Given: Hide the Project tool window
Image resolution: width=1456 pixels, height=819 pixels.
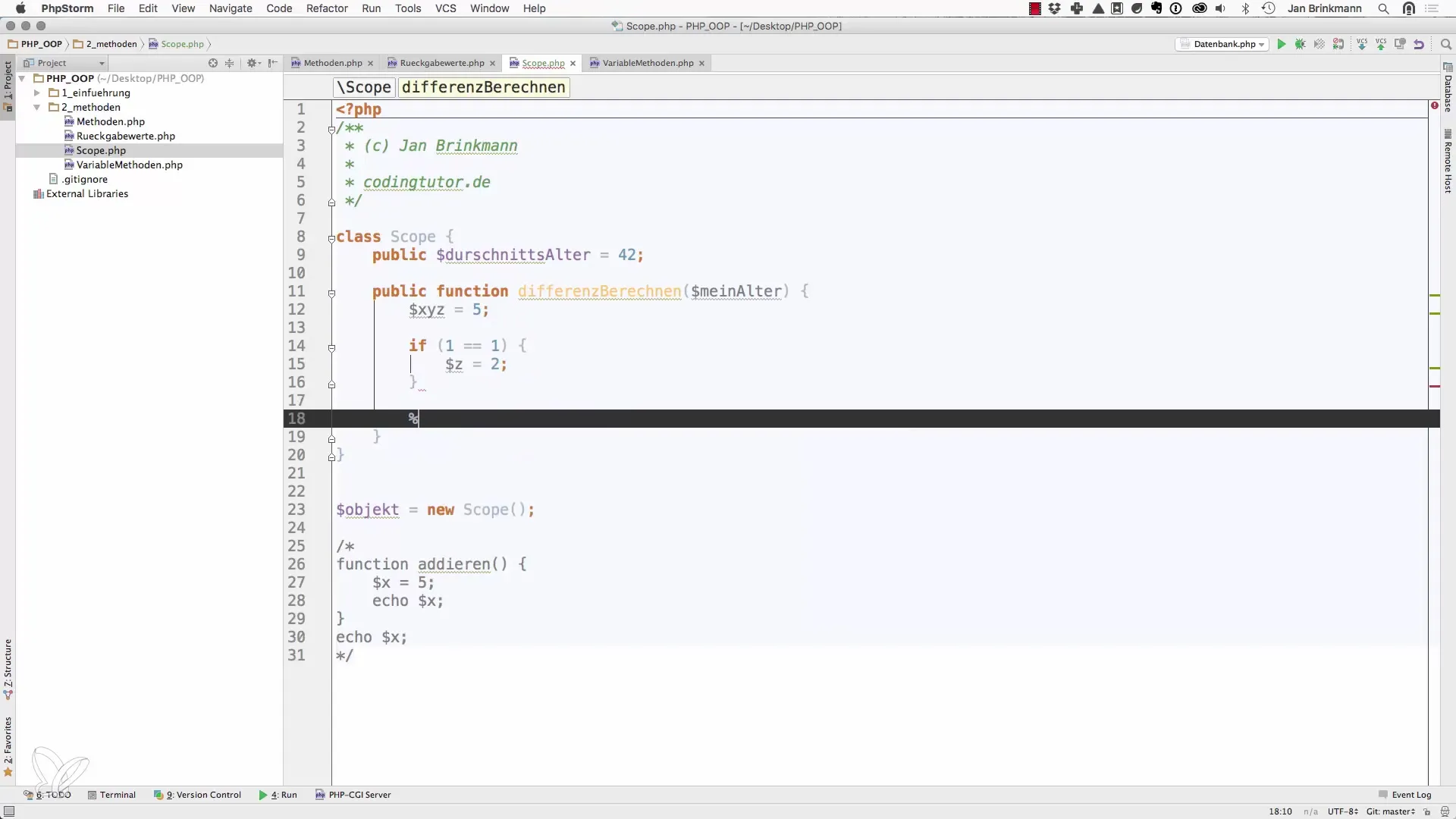Looking at the screenshot, I should [x=273, y=63].
